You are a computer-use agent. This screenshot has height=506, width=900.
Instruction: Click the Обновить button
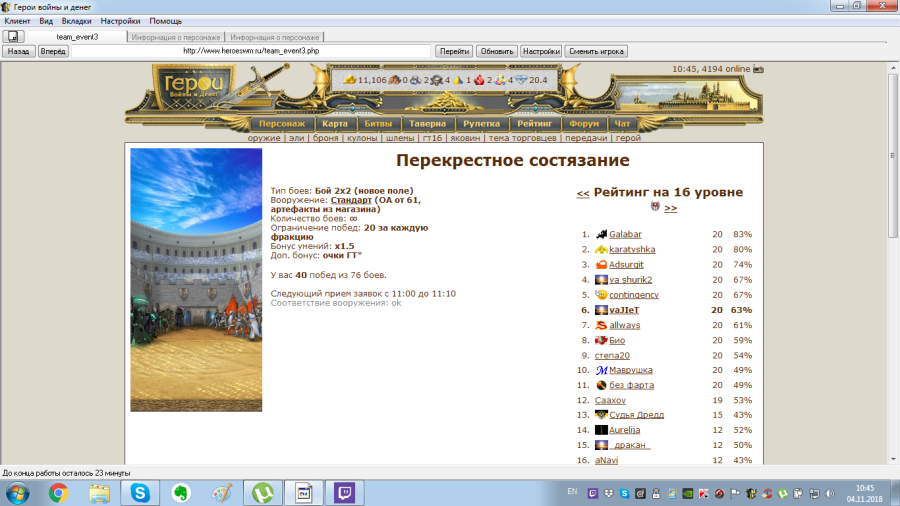[x=496, y=52]
